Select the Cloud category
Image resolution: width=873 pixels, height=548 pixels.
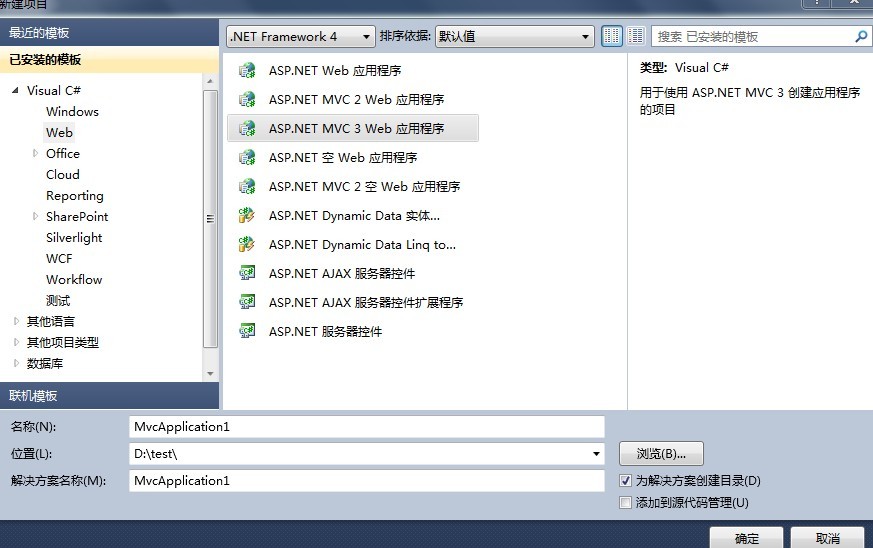[63, 174]
